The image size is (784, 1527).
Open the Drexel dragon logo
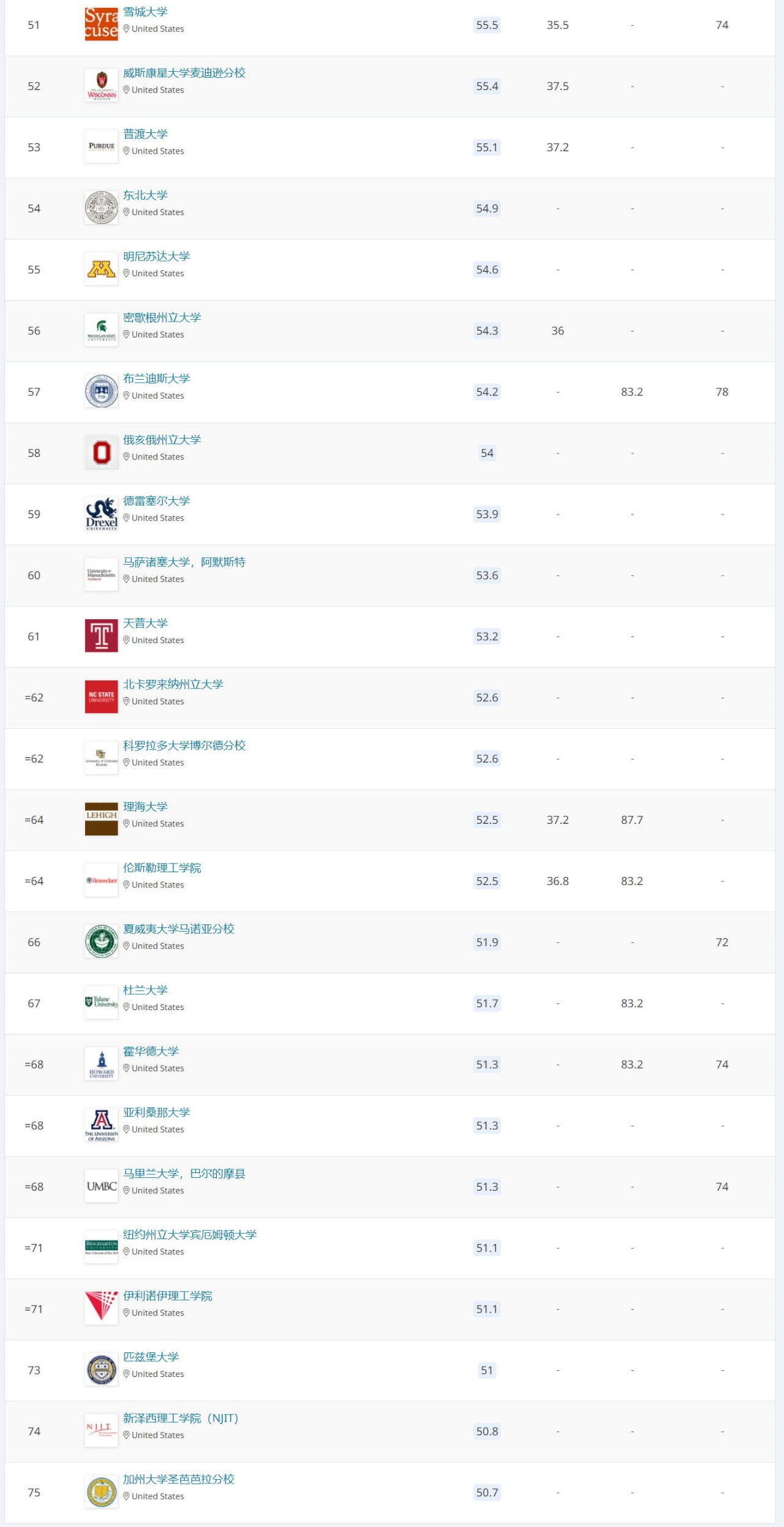[101, 514]
